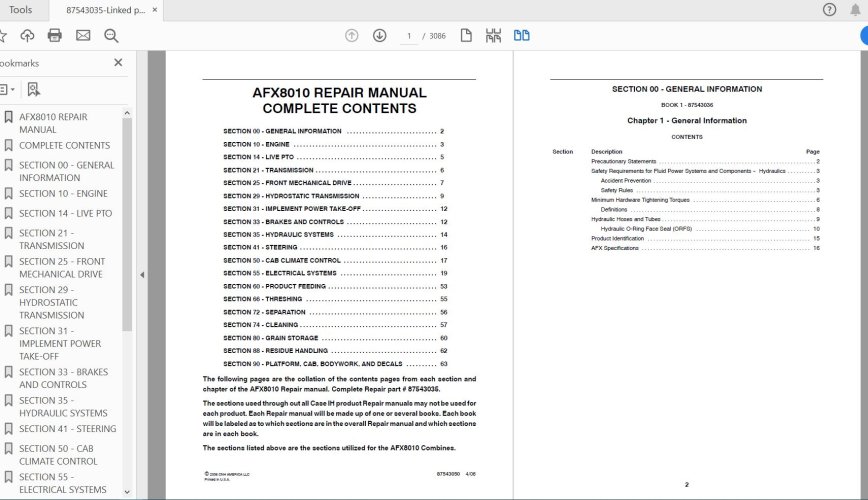868x500 pixels.
Task: Open the Tools tab
Action: tap(20, 10)
